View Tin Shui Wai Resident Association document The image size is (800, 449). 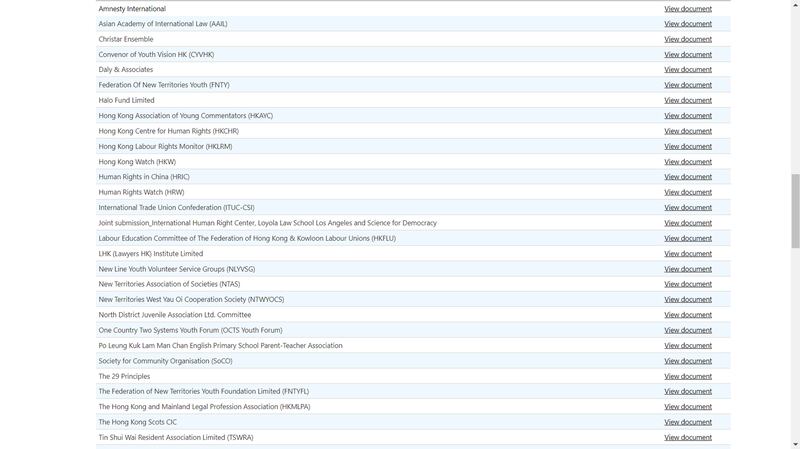click(x=688, y=437)
